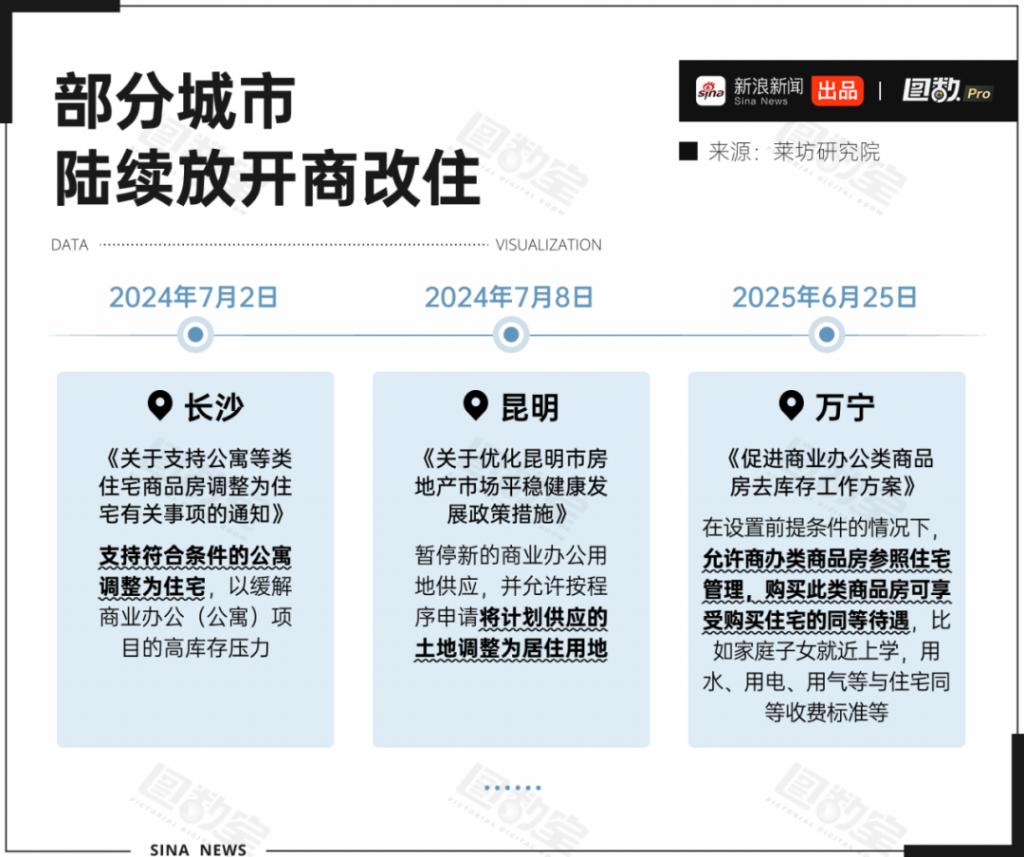Click the SINA NEWS footer label
The width and height of the screenshot is (1024, 857).
click(199, 849)
